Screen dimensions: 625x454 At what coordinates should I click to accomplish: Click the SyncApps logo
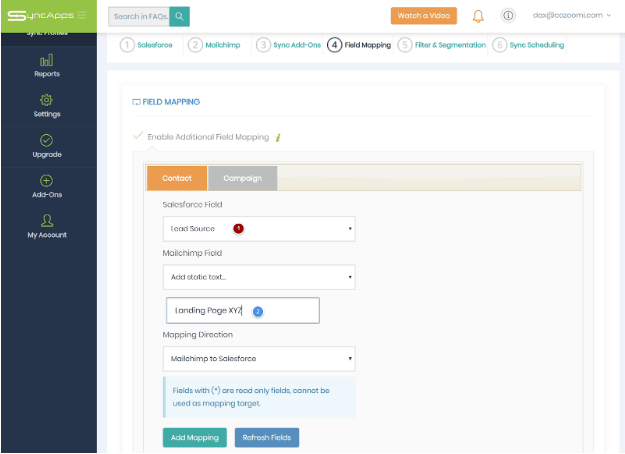coord(40,16)
